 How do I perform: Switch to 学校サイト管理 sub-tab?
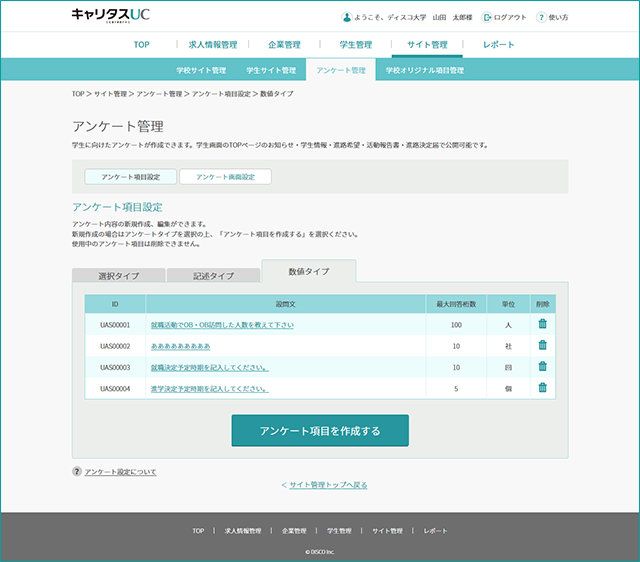coord(201,70)
